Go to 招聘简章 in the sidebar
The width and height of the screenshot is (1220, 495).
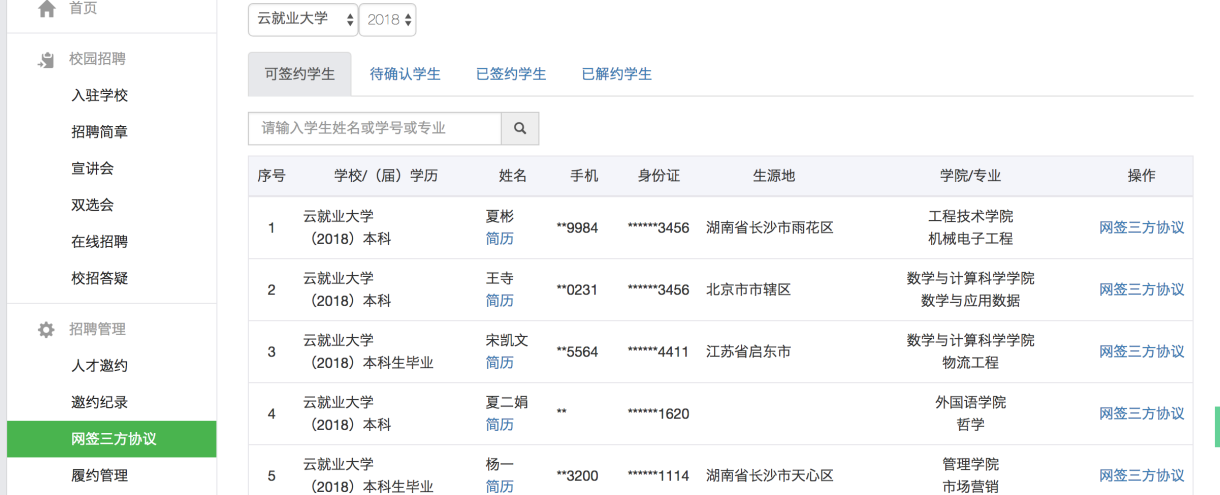point(99,132)
